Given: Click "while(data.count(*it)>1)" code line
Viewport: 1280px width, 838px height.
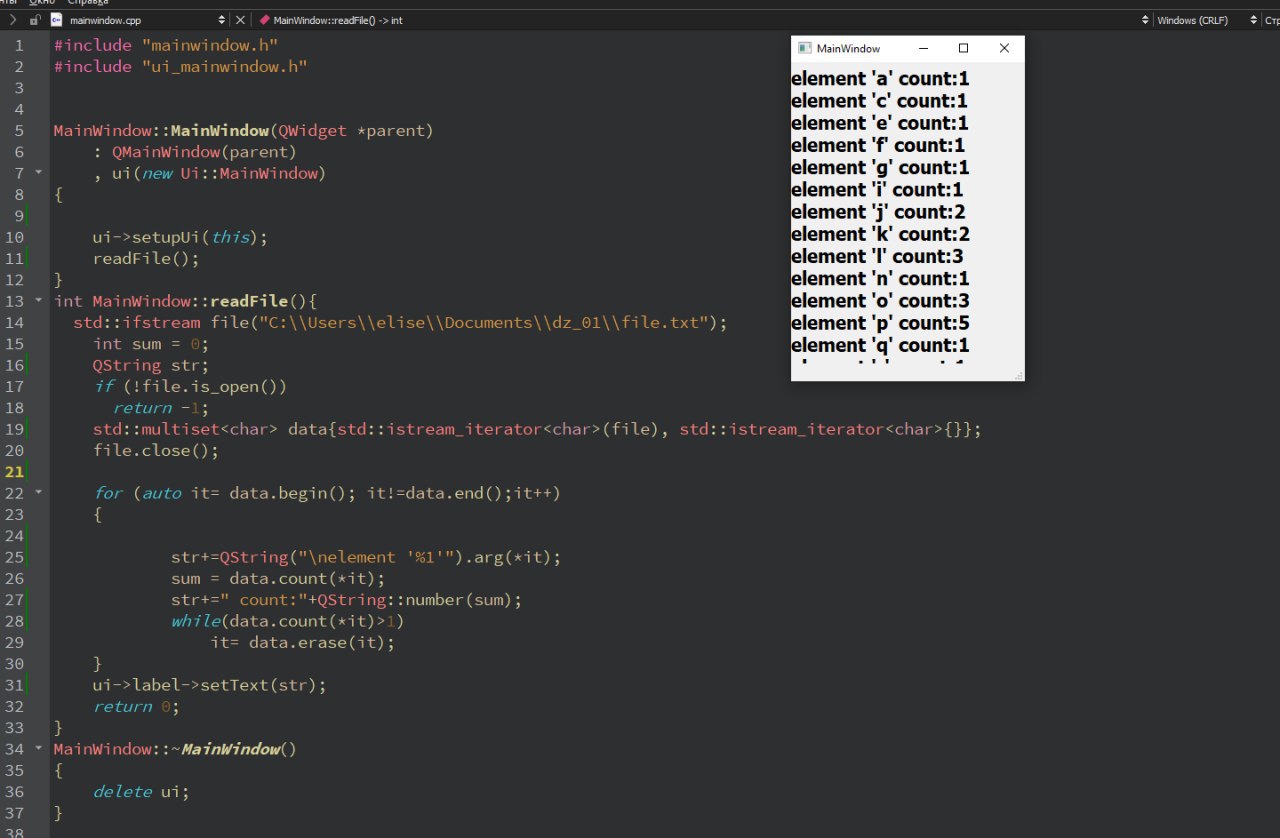Looking at the screenshot, I should 288,621.
